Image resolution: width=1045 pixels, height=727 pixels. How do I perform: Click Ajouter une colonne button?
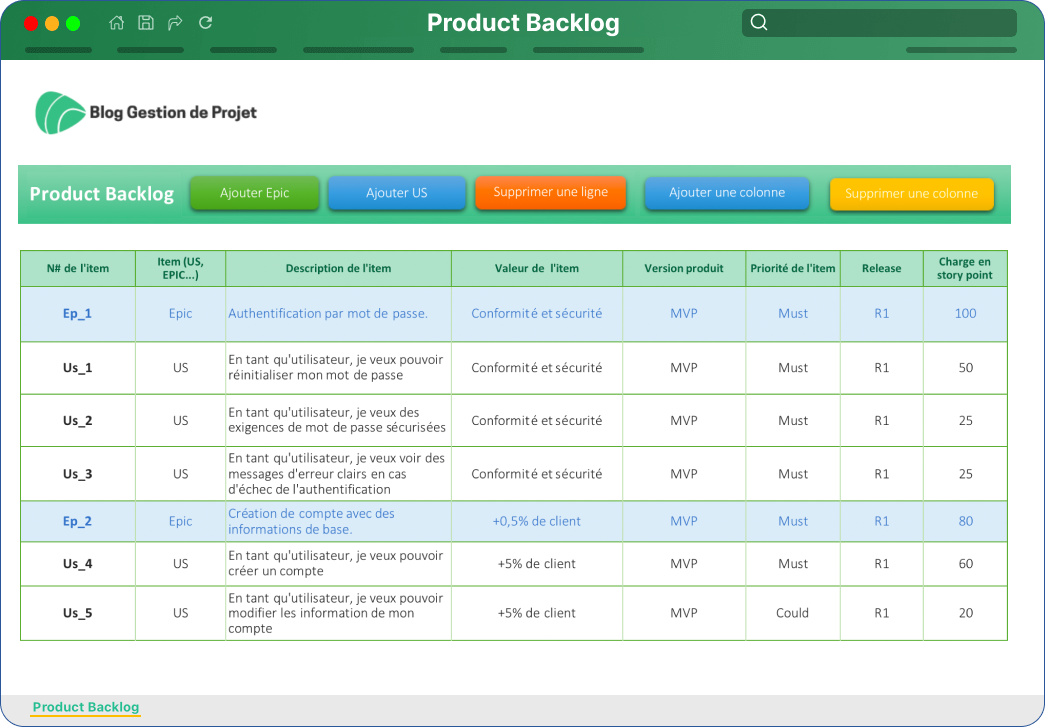pos(727,193)
